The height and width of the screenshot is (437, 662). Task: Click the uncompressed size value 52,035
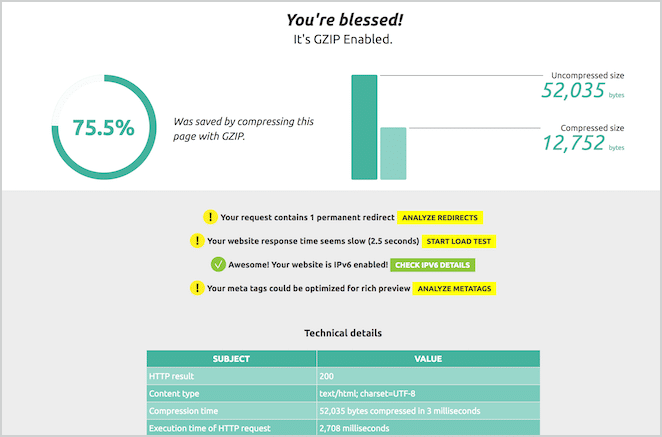click(573, 91)
